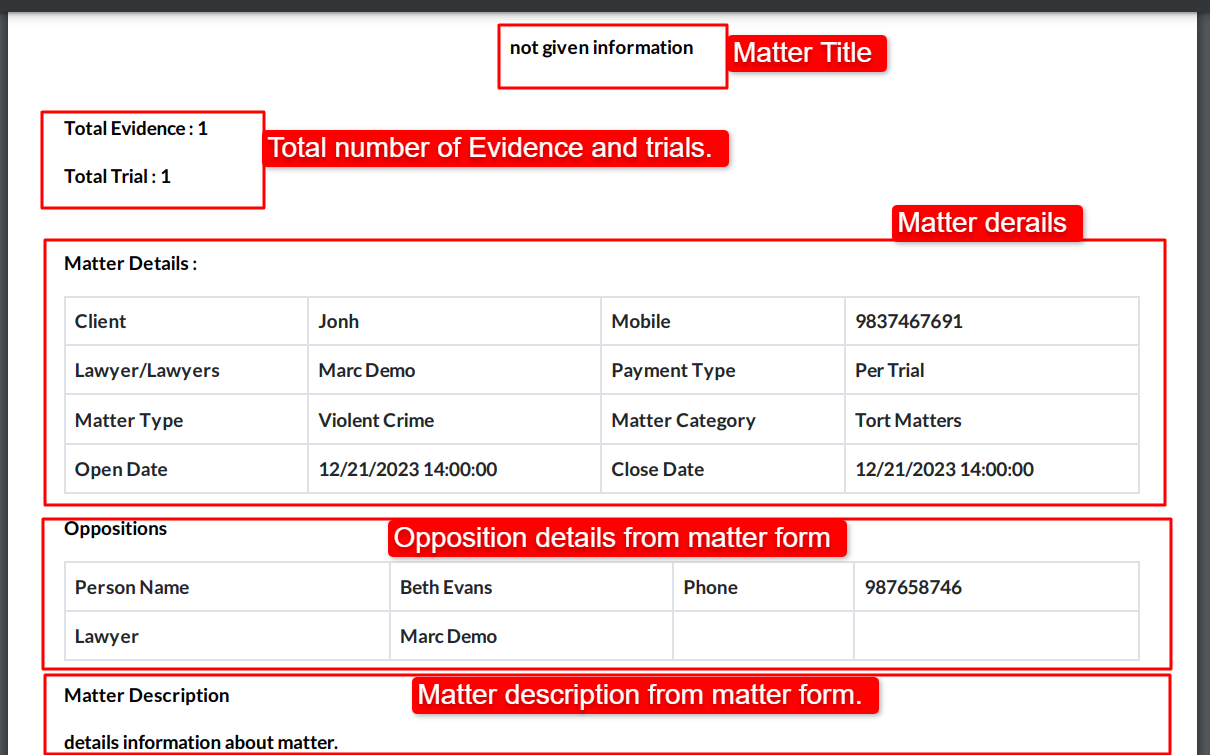The height and width of the screenshot is (755, 1210).
Task: Select the 'Per Trial' payment value
Action: (x=890, y=370)
